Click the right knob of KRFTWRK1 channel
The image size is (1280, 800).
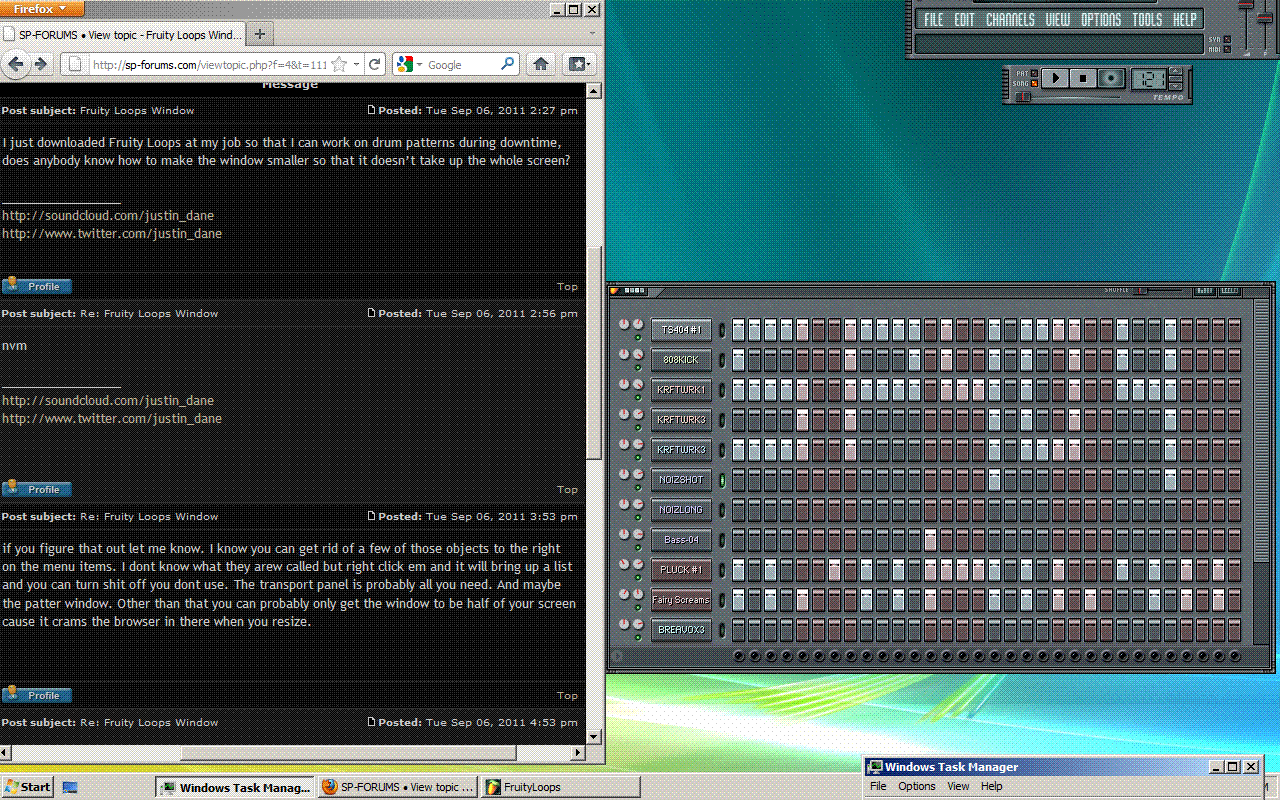pos(638,384)
